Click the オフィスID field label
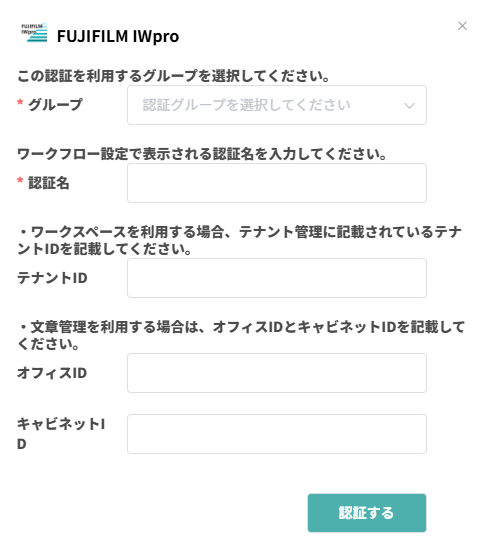The image size is (480, 546). pyautogui.click(x=52, y=373)
